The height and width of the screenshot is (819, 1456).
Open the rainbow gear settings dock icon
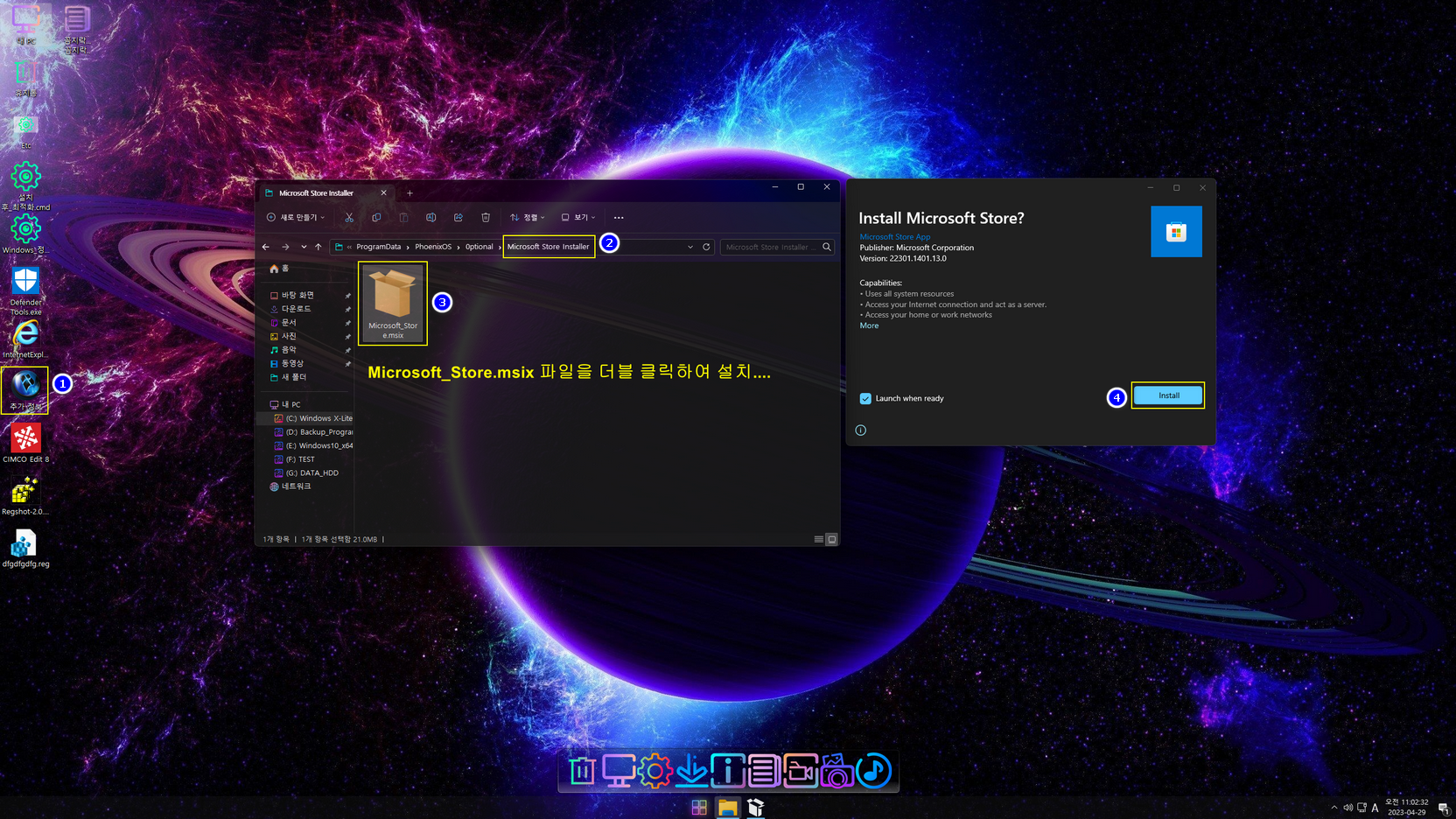point(654,771)
